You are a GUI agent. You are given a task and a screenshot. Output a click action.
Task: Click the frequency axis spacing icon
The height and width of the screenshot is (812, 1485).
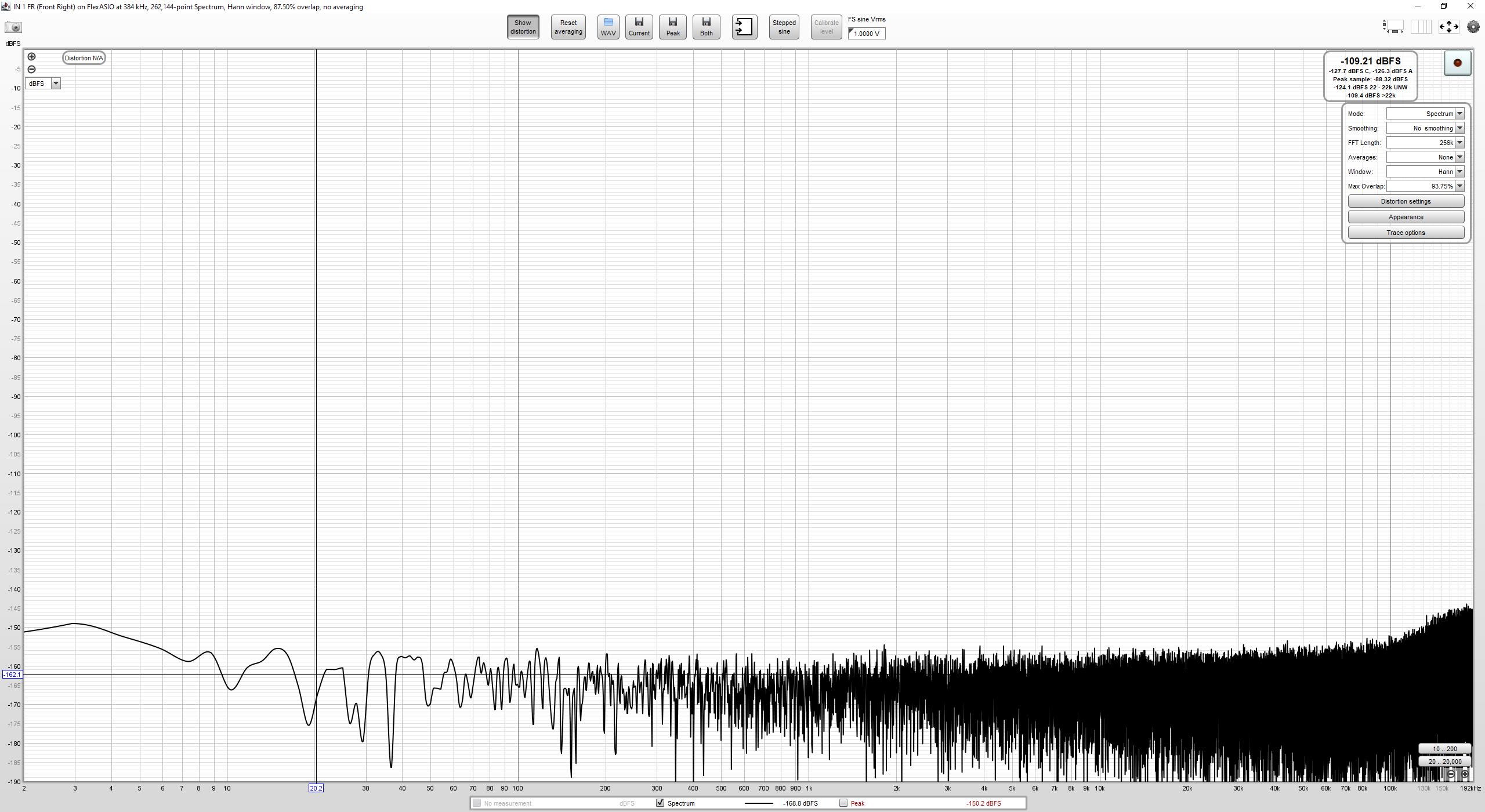click(1421, 27)
